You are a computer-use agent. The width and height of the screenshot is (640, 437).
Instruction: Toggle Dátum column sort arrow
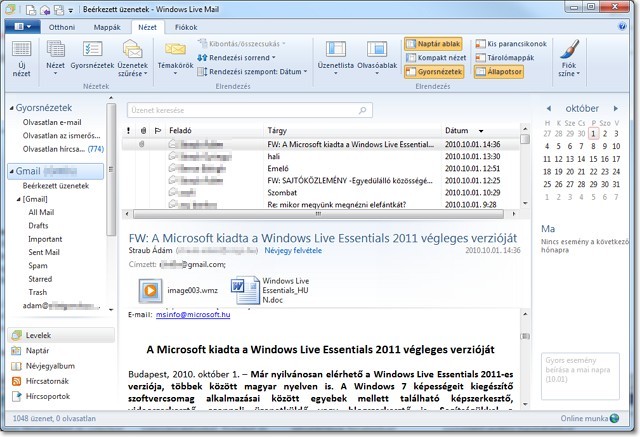[481, 131]
